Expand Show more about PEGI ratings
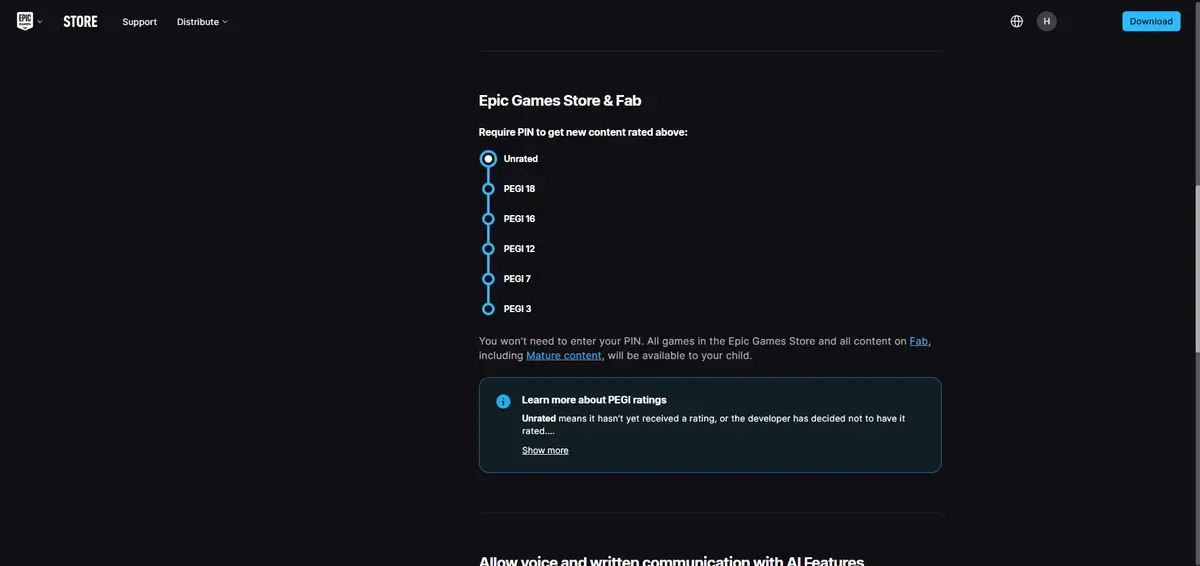Viewport: 1200px width, 566px height. [545, 451]
